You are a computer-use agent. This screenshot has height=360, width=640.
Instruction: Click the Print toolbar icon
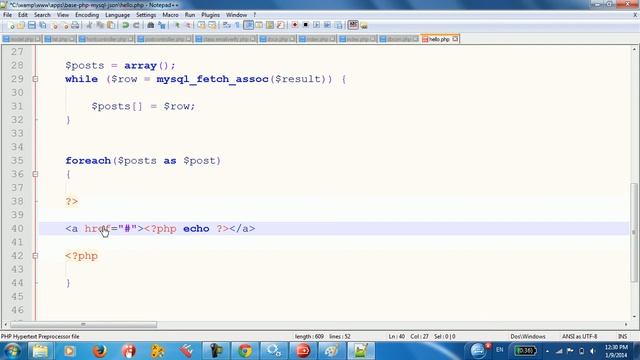(75, 25)
